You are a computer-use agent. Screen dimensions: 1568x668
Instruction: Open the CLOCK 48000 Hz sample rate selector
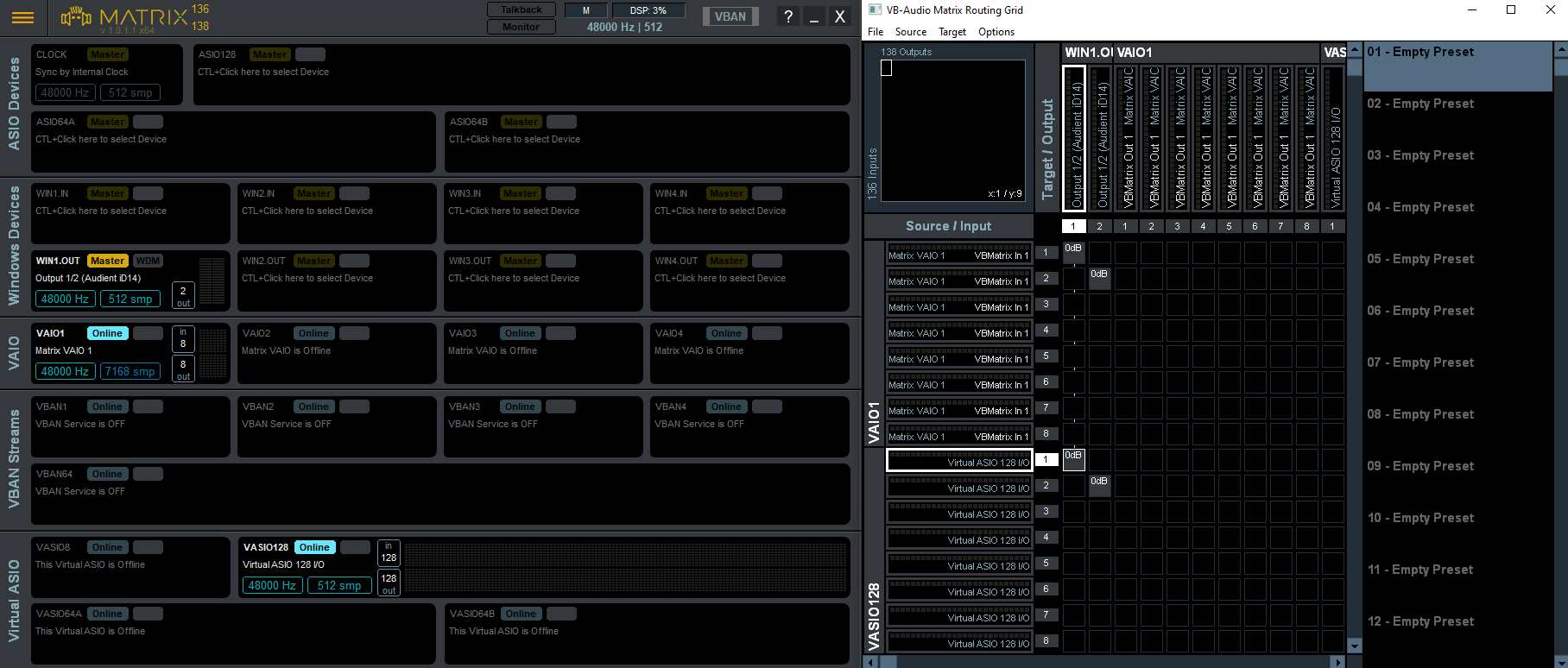(x=65, y=92)
